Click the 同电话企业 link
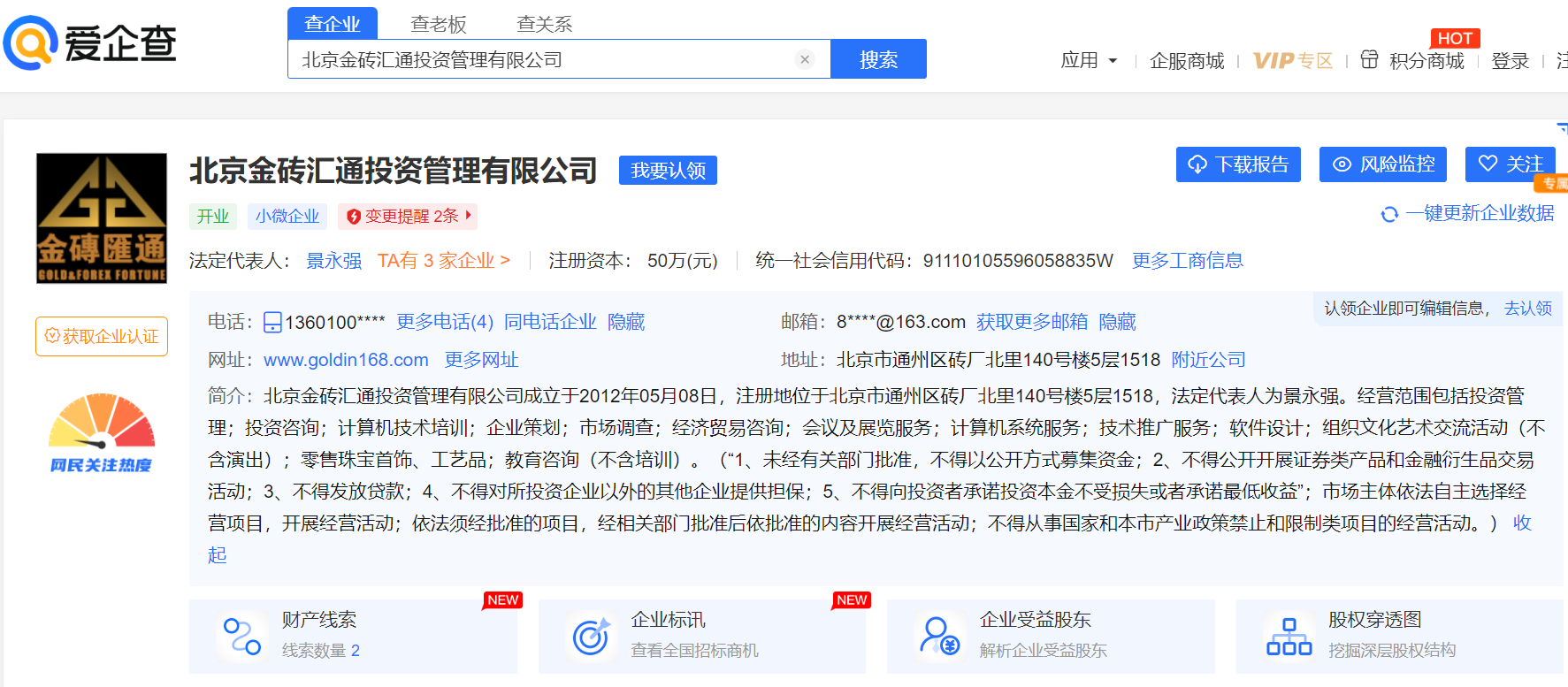Image resolution: width=1568 pixels, height=687 pixels. pyautogui.click(x=550, y=322)
